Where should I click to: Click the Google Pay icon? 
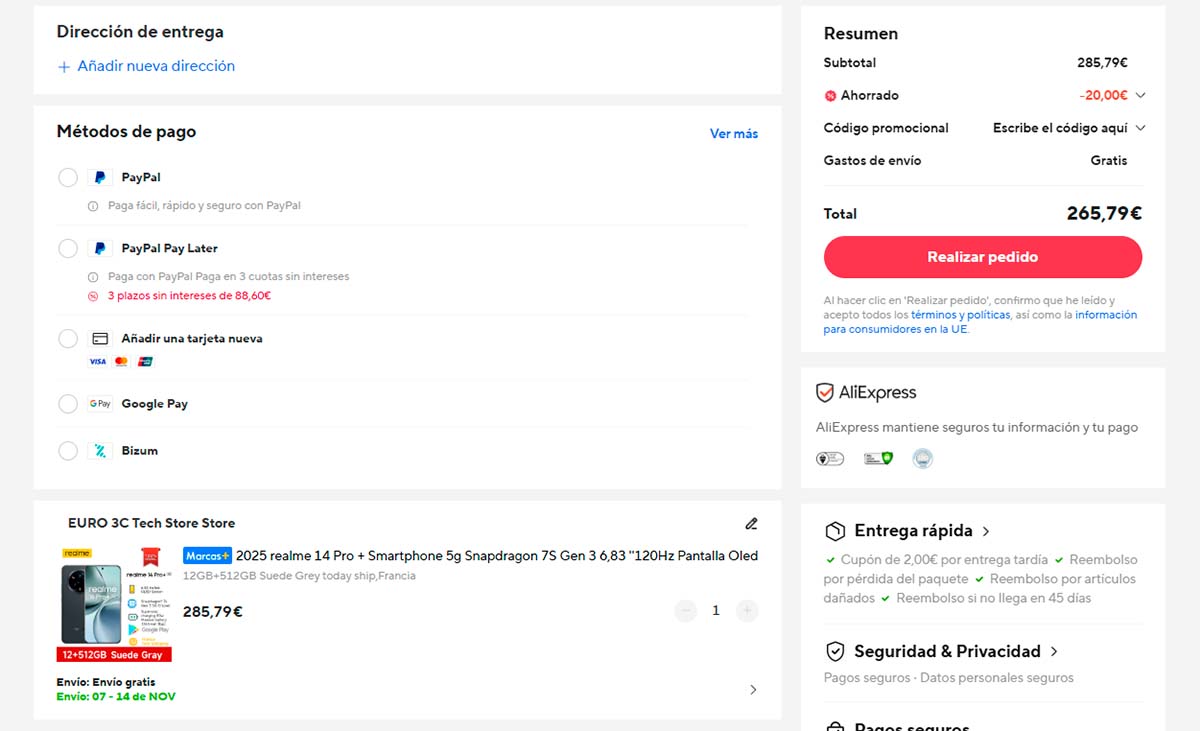pyautogui.click(x=99, y=403)
